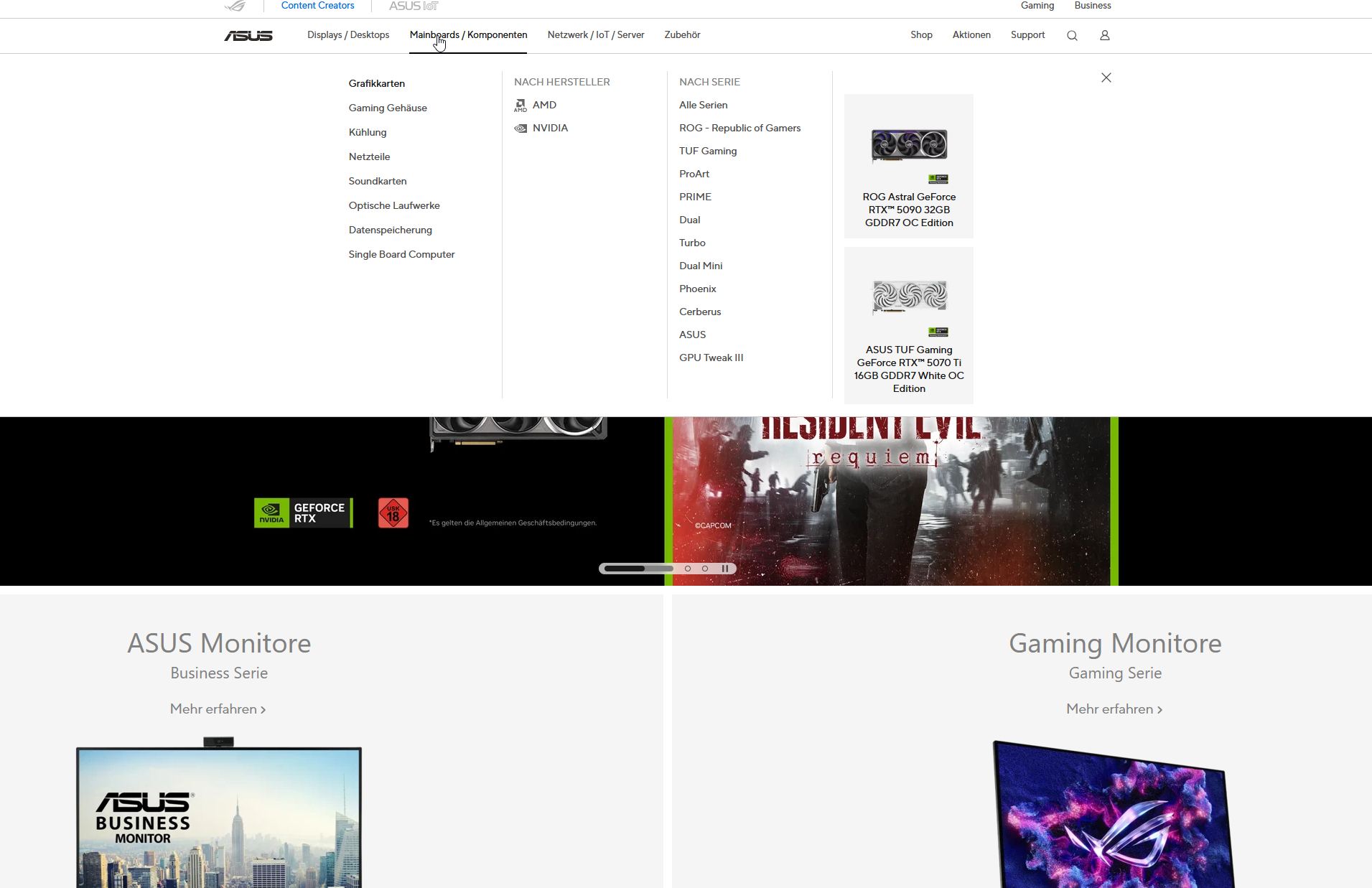Open the Resident Evil Requiem banner image

point(891,501)
